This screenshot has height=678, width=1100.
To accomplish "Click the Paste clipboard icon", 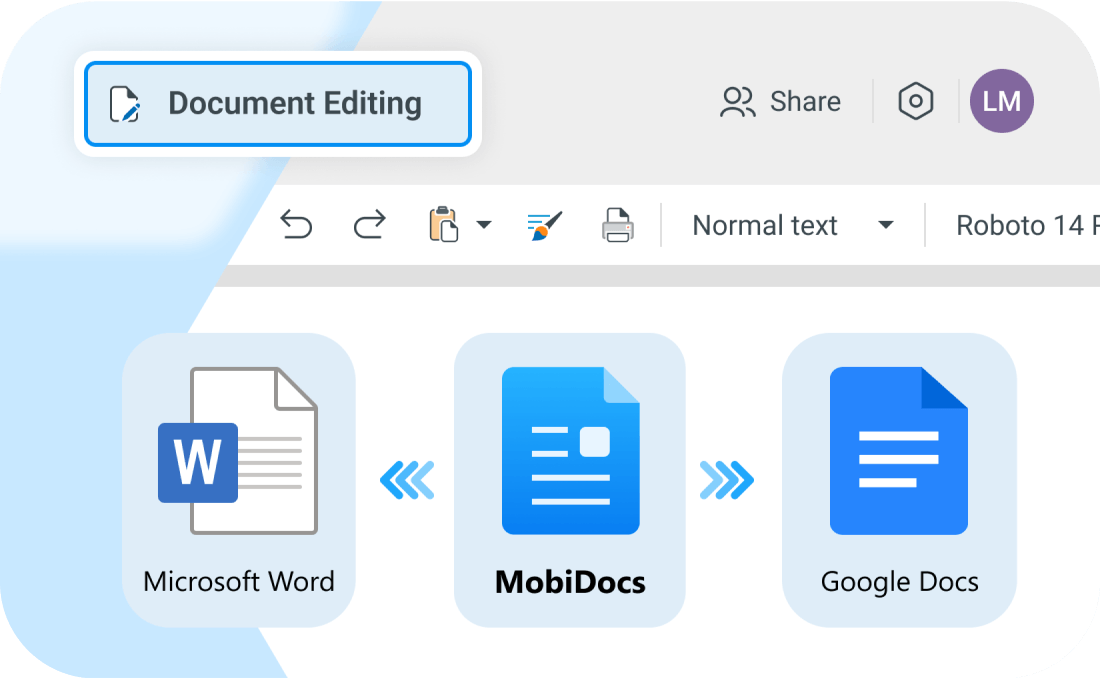I will (443, 225).
